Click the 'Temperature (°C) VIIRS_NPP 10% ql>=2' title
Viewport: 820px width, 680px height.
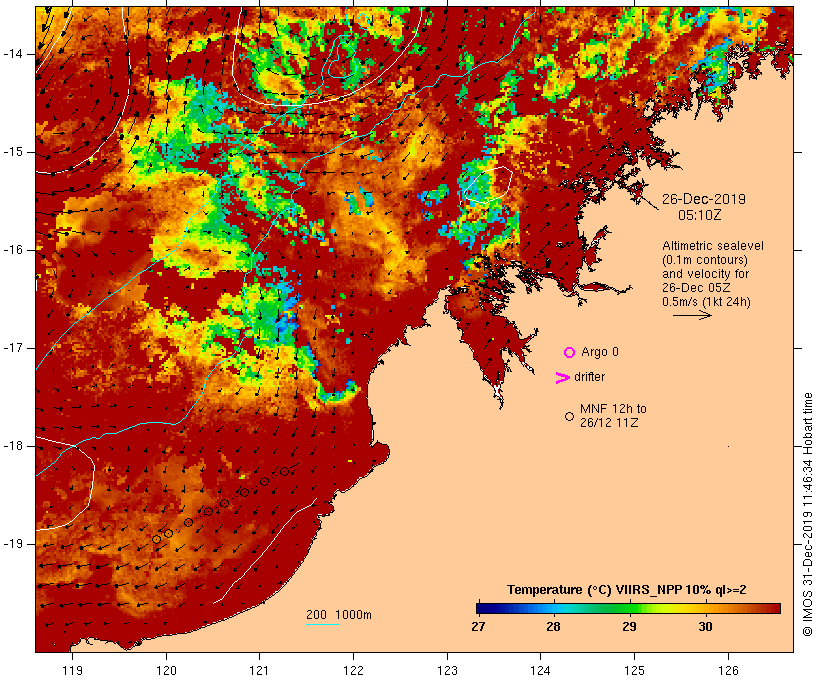(627, 590)
